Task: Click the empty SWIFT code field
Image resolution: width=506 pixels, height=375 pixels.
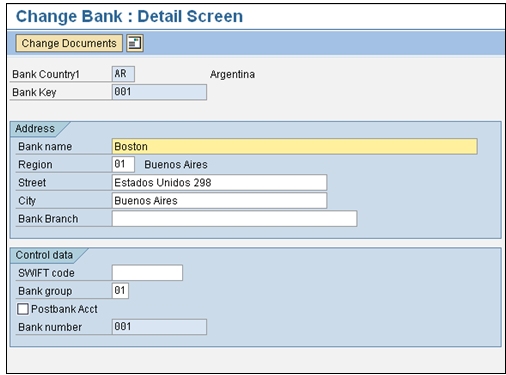Action: [x=147, y=273]
